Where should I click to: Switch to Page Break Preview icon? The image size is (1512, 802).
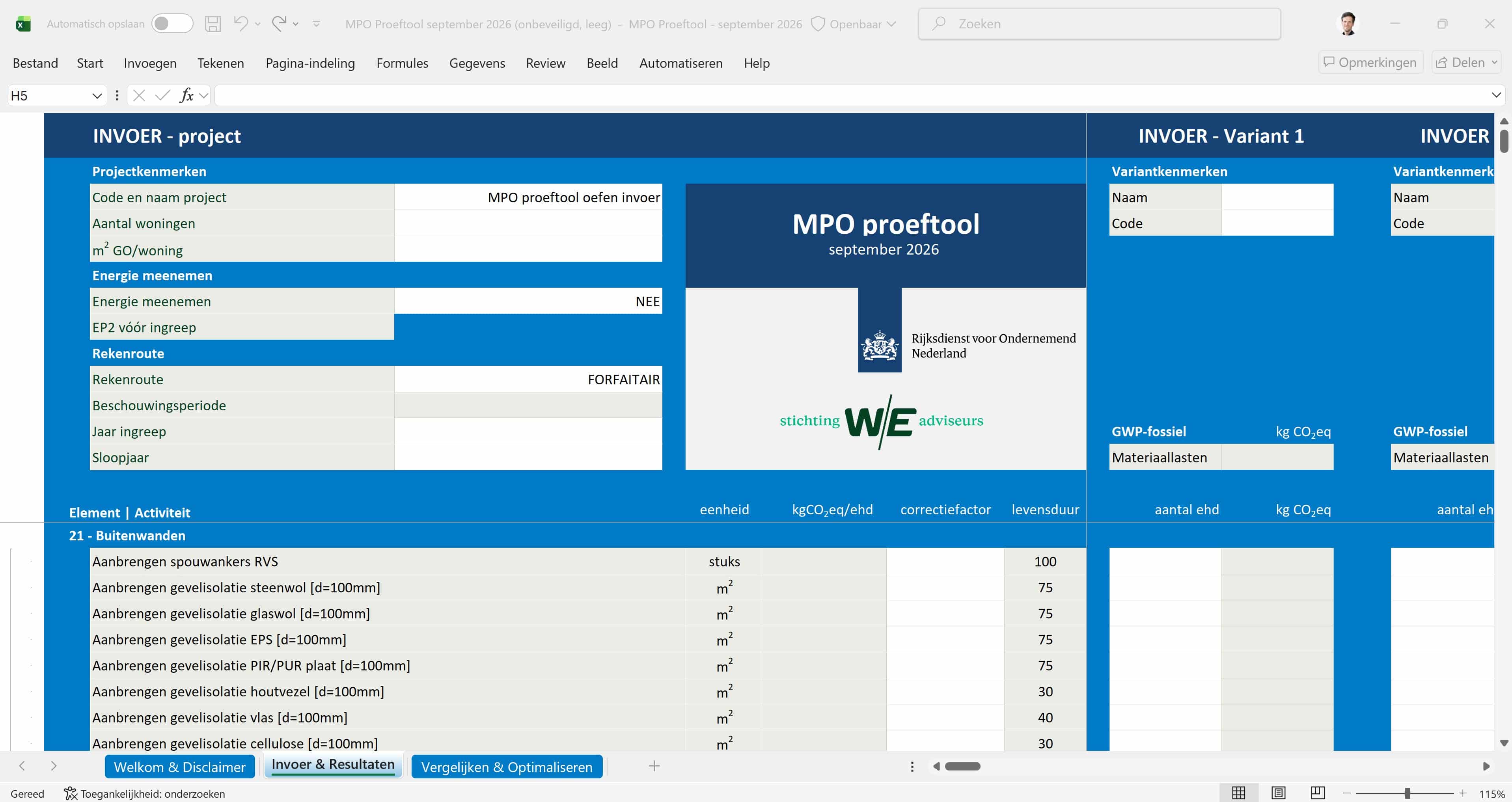1317,793
